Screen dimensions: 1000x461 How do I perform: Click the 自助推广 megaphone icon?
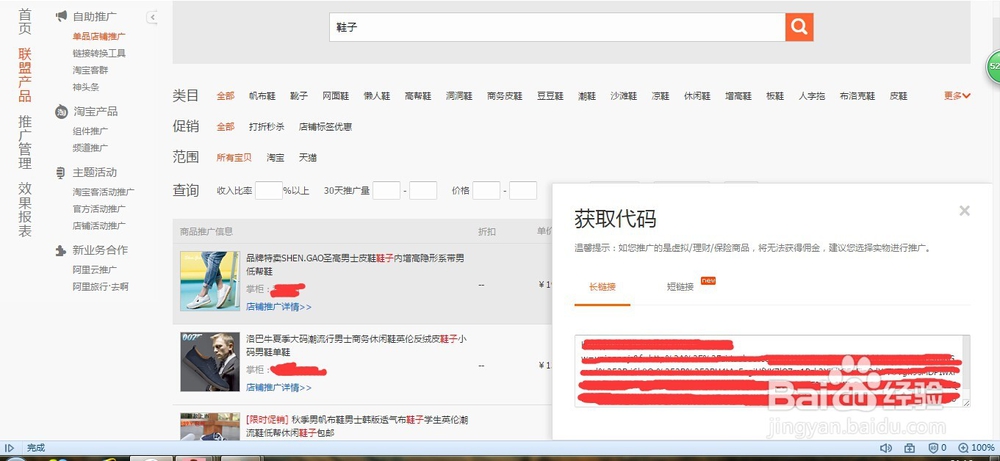point(61,16)
